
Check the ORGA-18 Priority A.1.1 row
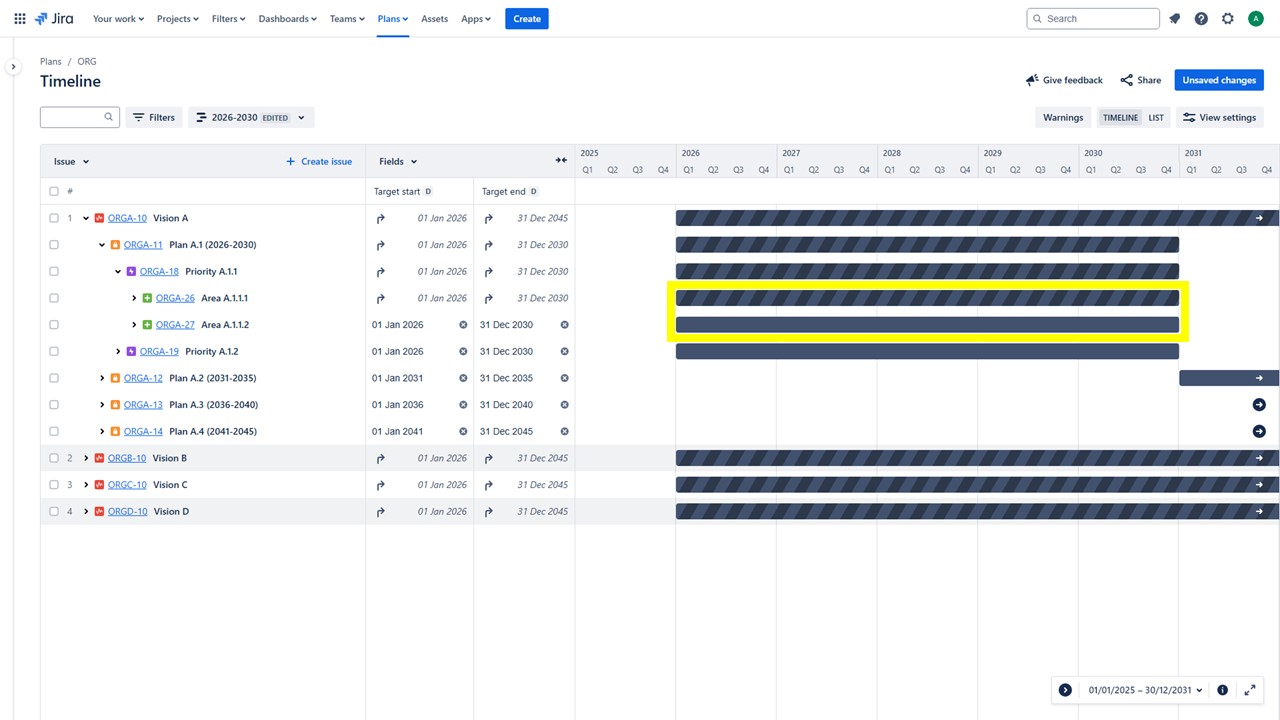[x=54, y=271]
